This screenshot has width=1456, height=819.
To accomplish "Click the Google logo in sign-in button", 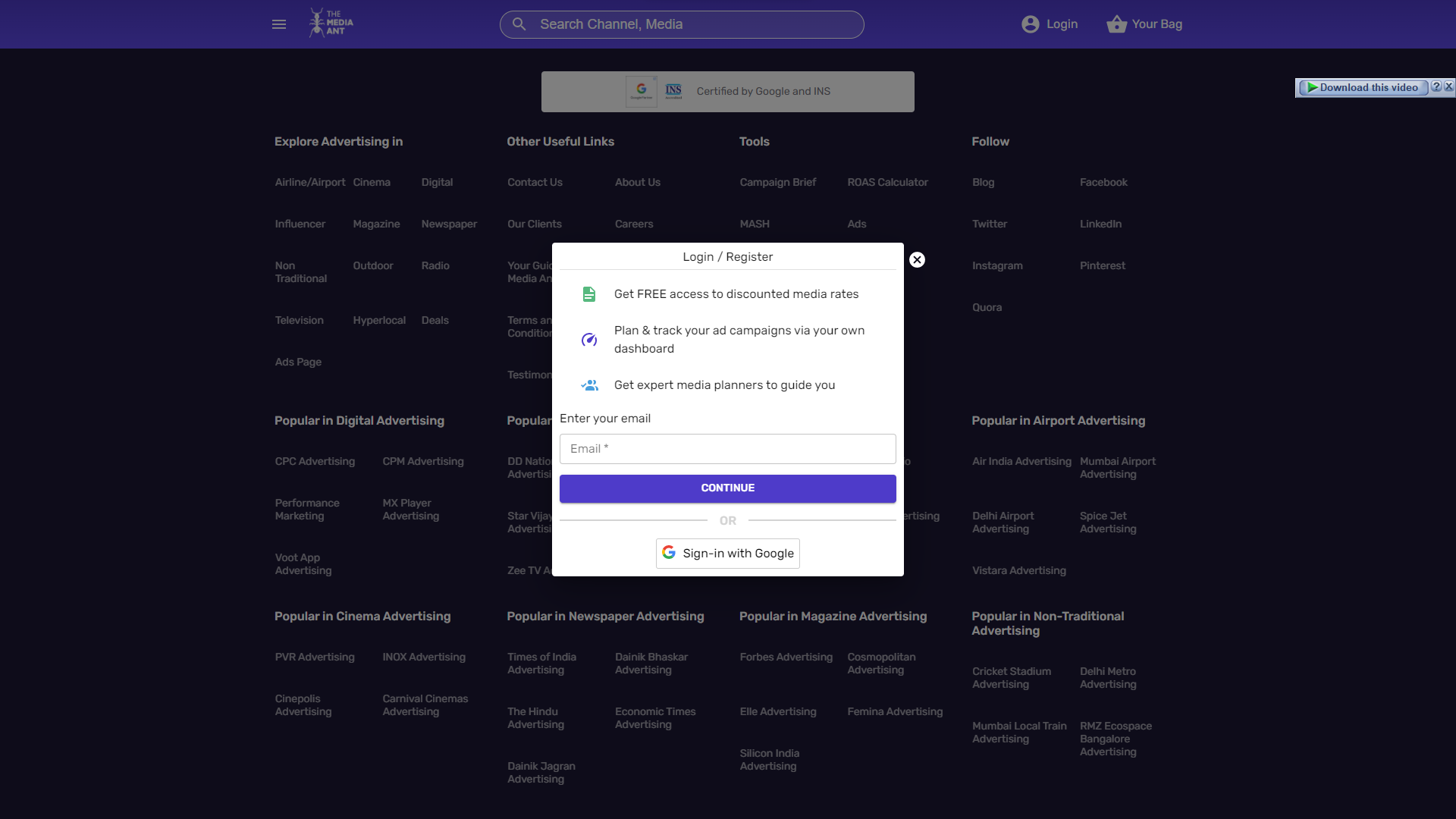I will point(669,553).
